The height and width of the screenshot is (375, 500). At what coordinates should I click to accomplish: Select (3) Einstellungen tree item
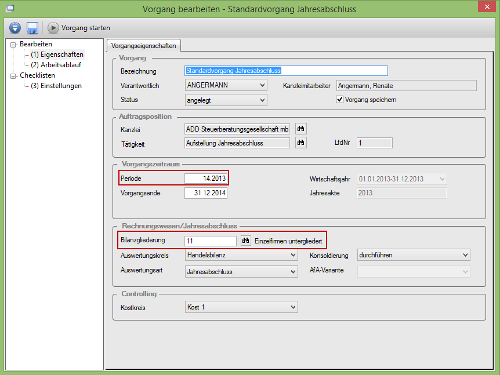coord(56,86)
